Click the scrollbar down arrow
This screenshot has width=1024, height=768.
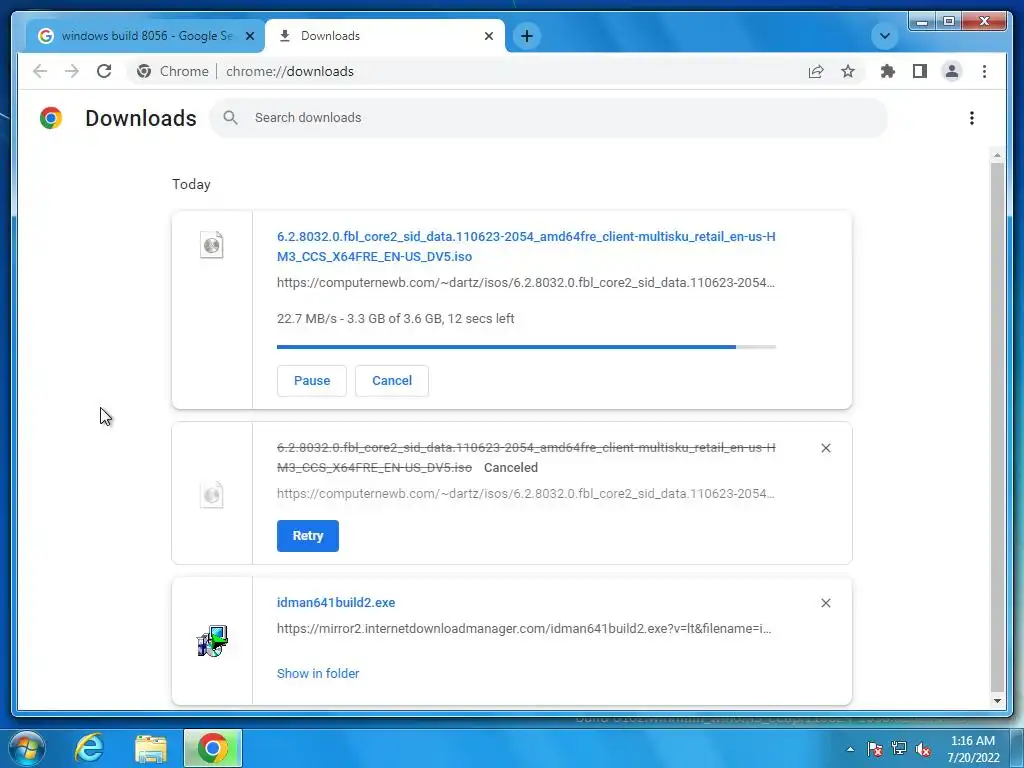point(997,701)
